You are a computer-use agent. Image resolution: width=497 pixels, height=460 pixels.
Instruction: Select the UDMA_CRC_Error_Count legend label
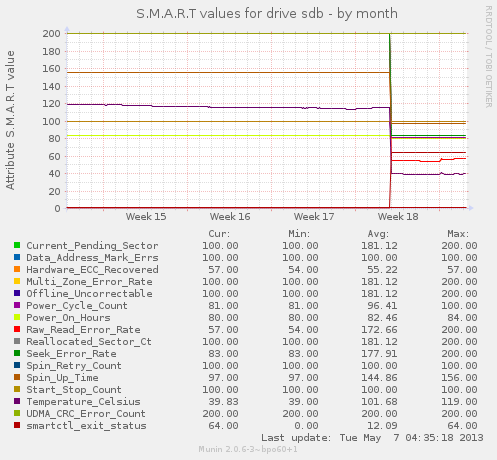(x=86, y=414)
